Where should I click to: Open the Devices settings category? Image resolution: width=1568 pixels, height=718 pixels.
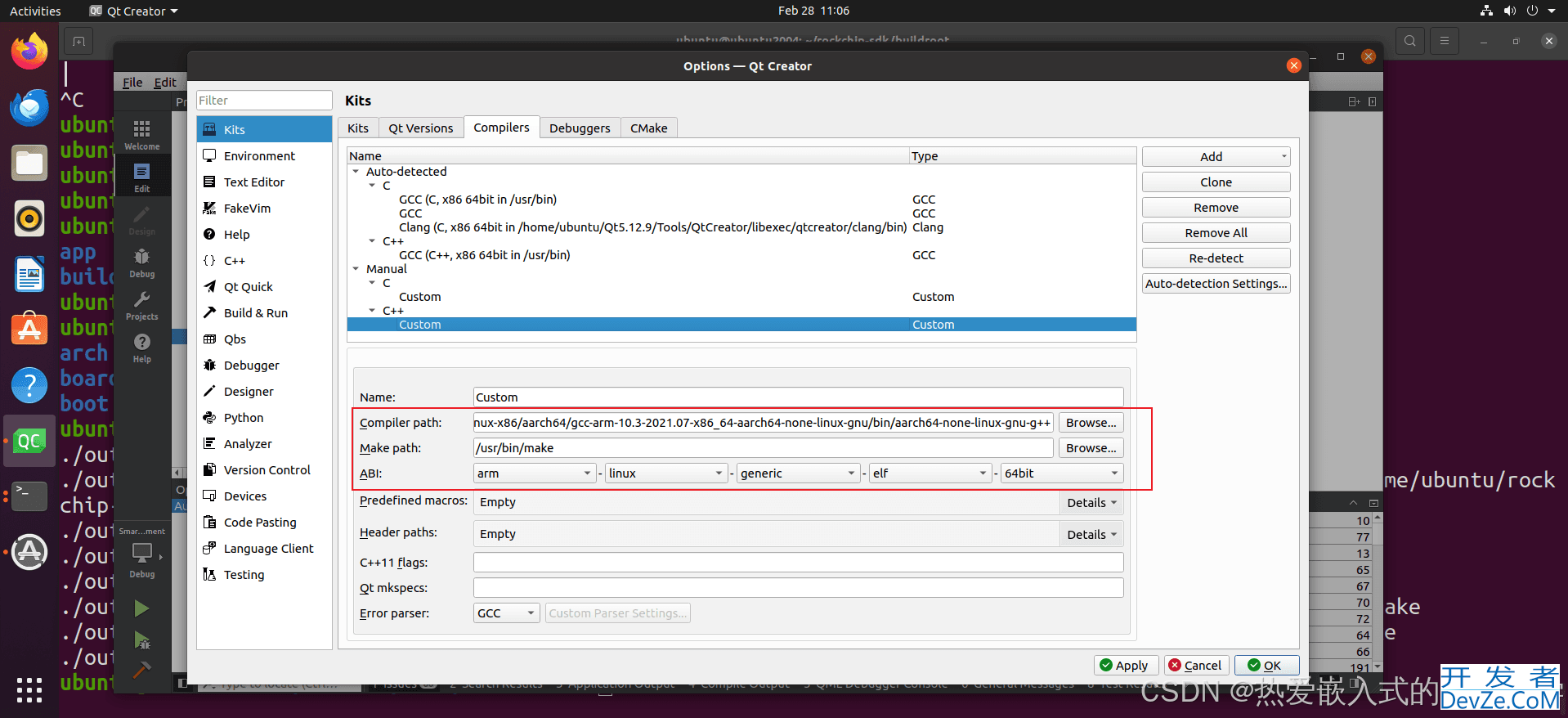point(264,496)
